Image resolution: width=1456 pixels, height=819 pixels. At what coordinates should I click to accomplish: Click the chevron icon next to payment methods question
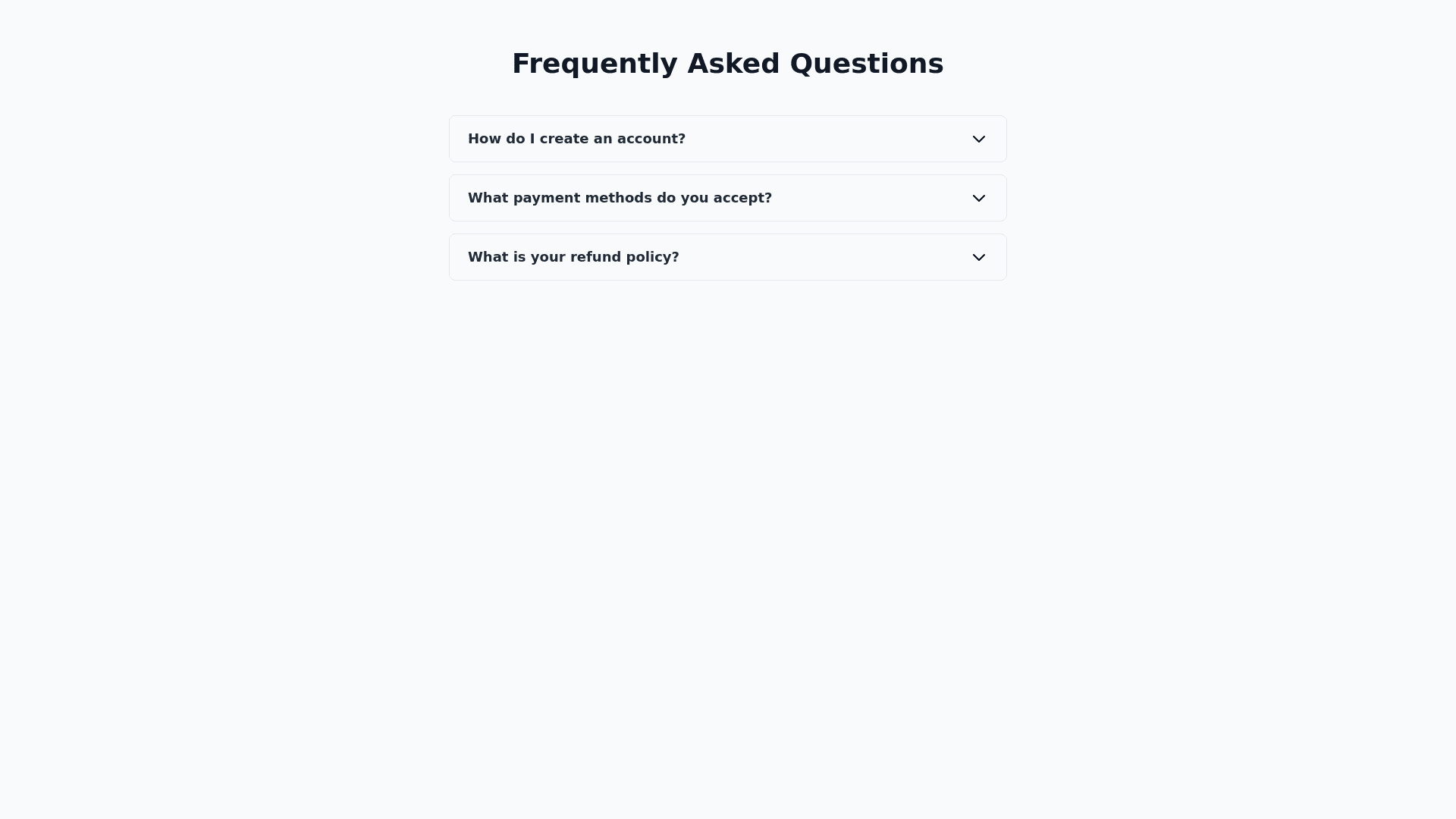978,198
